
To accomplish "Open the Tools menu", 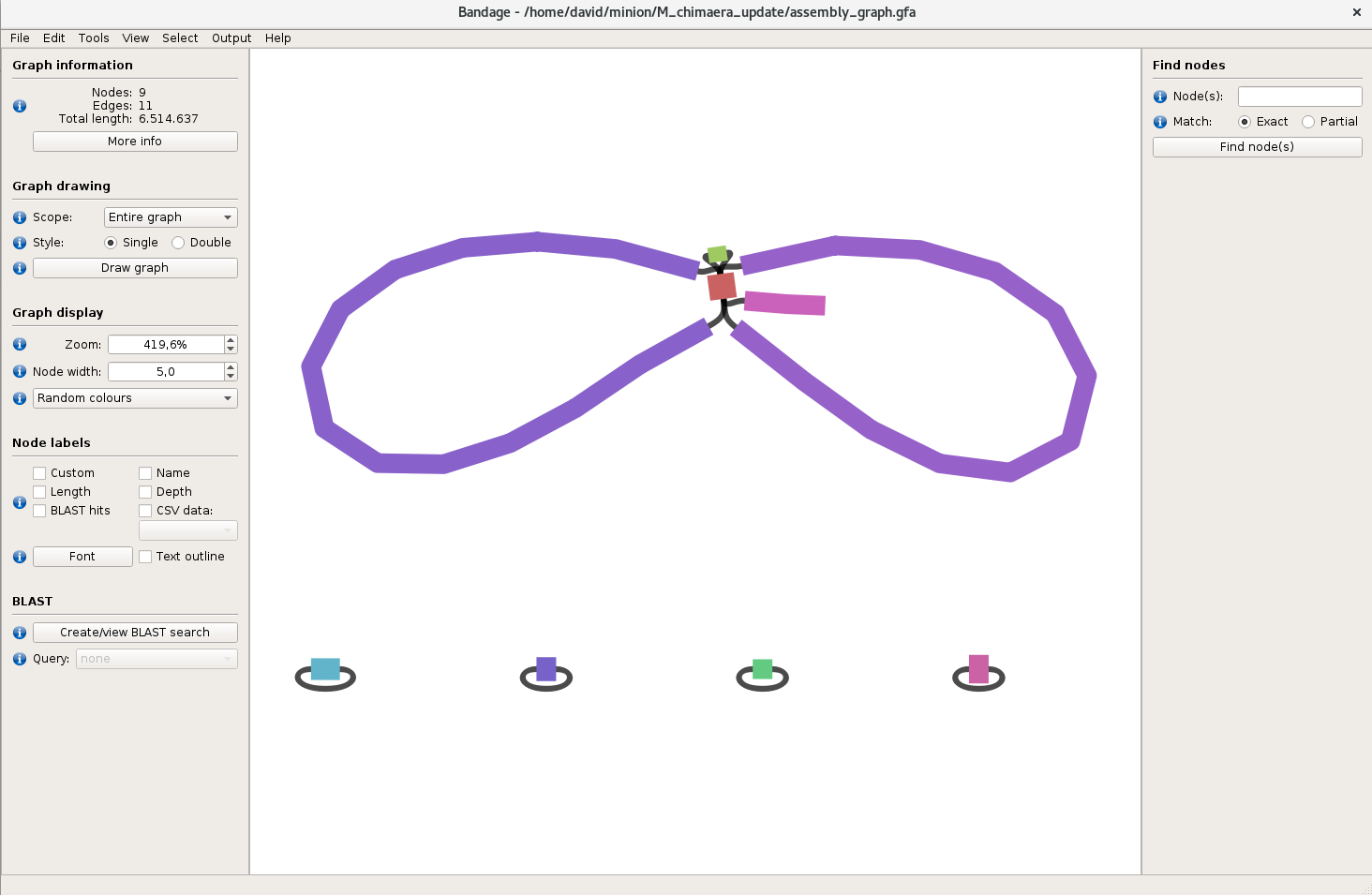I will [94, 38].
